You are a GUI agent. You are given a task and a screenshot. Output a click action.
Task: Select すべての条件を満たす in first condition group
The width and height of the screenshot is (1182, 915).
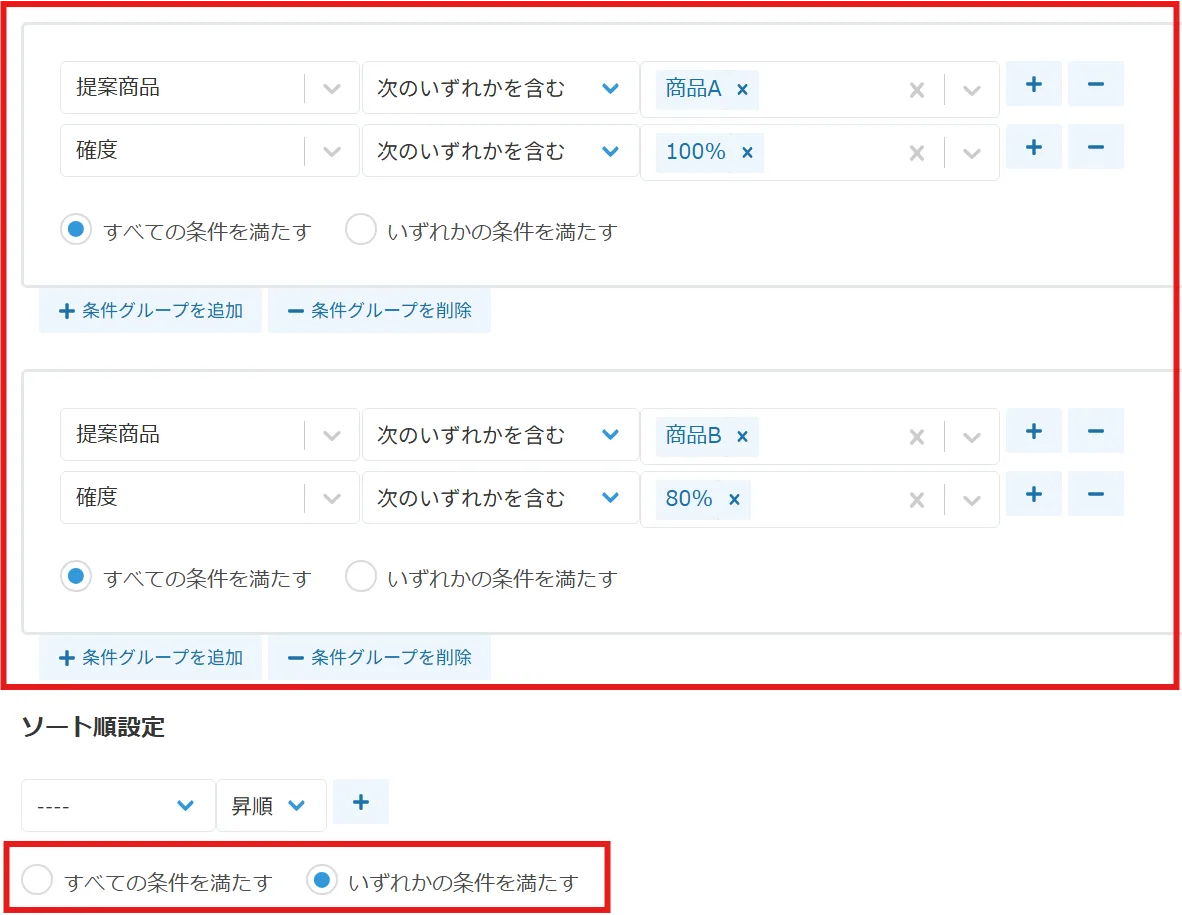(x=76, y=229)
